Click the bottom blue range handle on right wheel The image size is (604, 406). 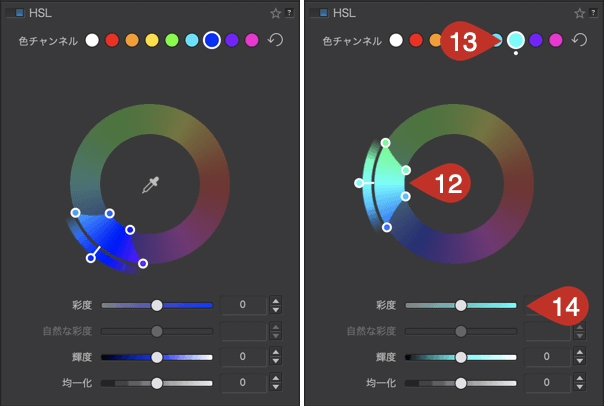click(x=387, y=227)
